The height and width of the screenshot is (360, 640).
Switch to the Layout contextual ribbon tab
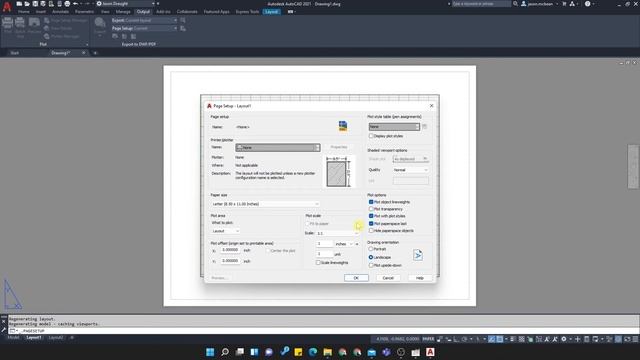pos(271,12)
